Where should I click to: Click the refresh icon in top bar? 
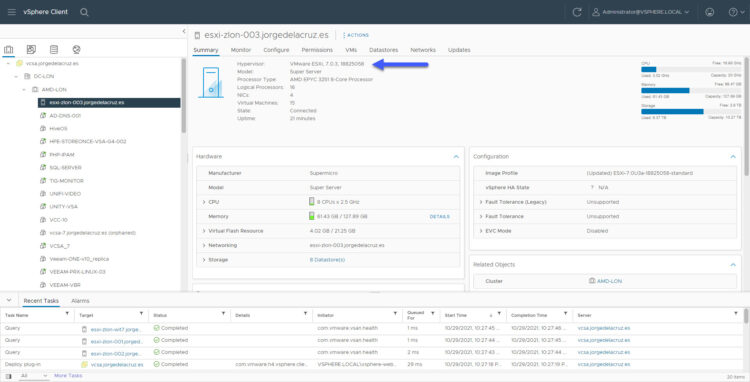(x=577, y=12)
